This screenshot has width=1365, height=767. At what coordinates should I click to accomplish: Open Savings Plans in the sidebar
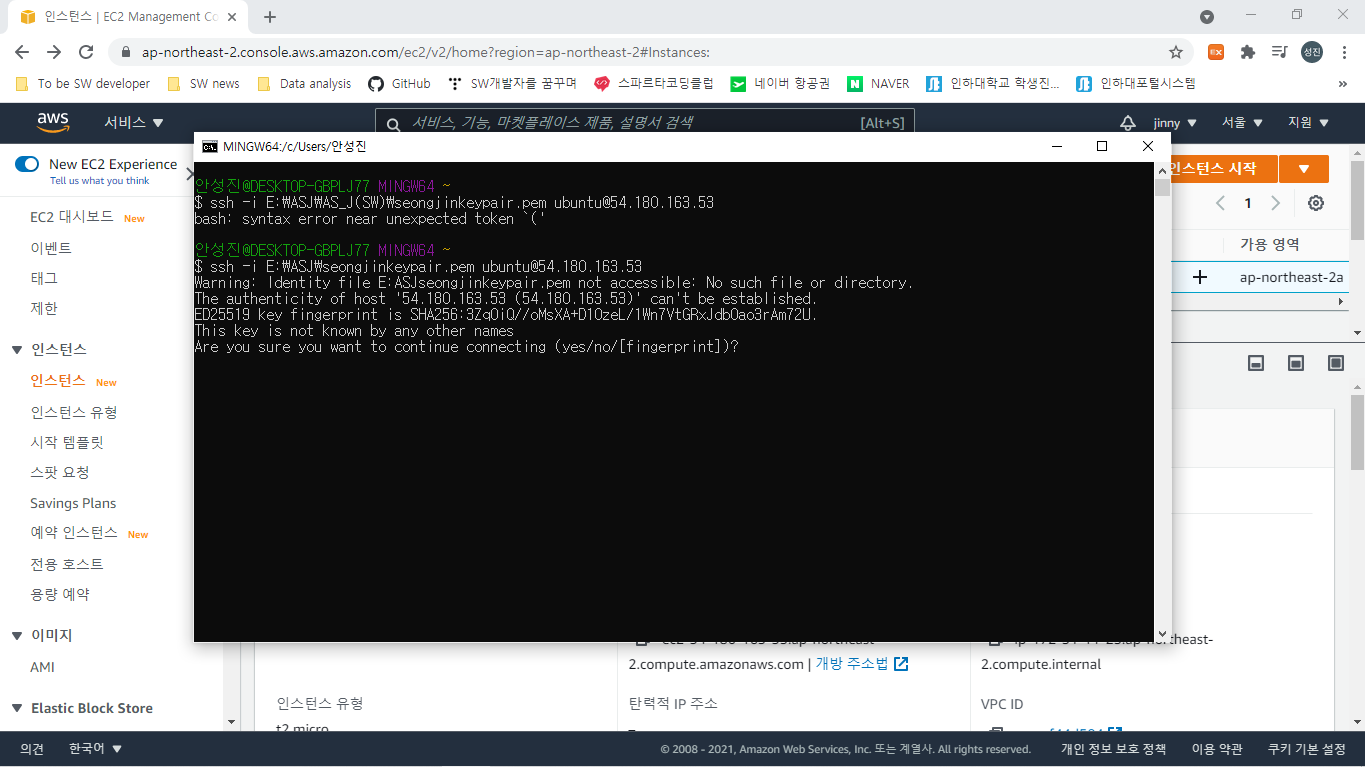point(73,503)
